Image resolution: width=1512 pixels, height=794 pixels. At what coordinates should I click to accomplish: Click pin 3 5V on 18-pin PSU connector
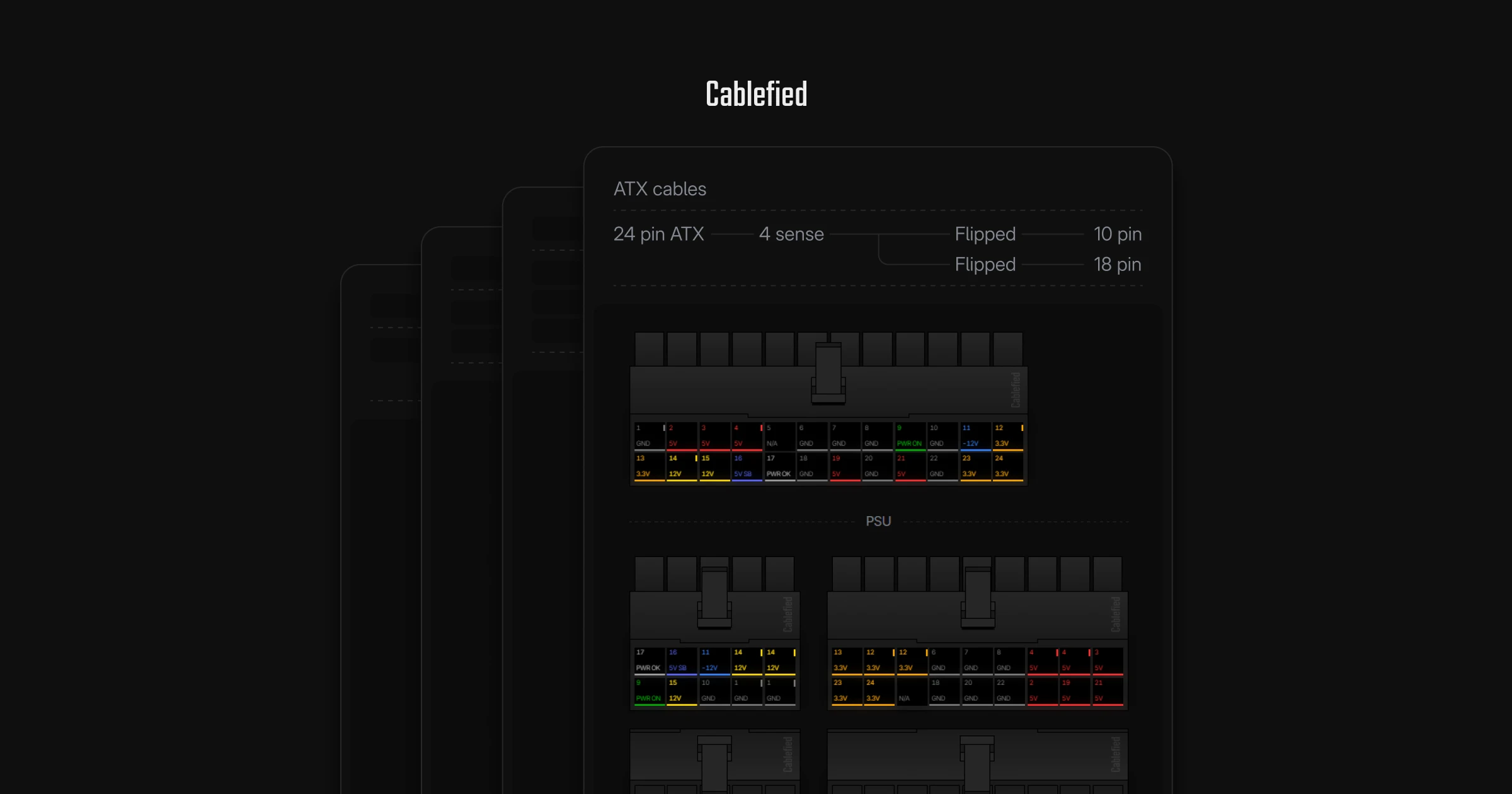point(1108,660)
